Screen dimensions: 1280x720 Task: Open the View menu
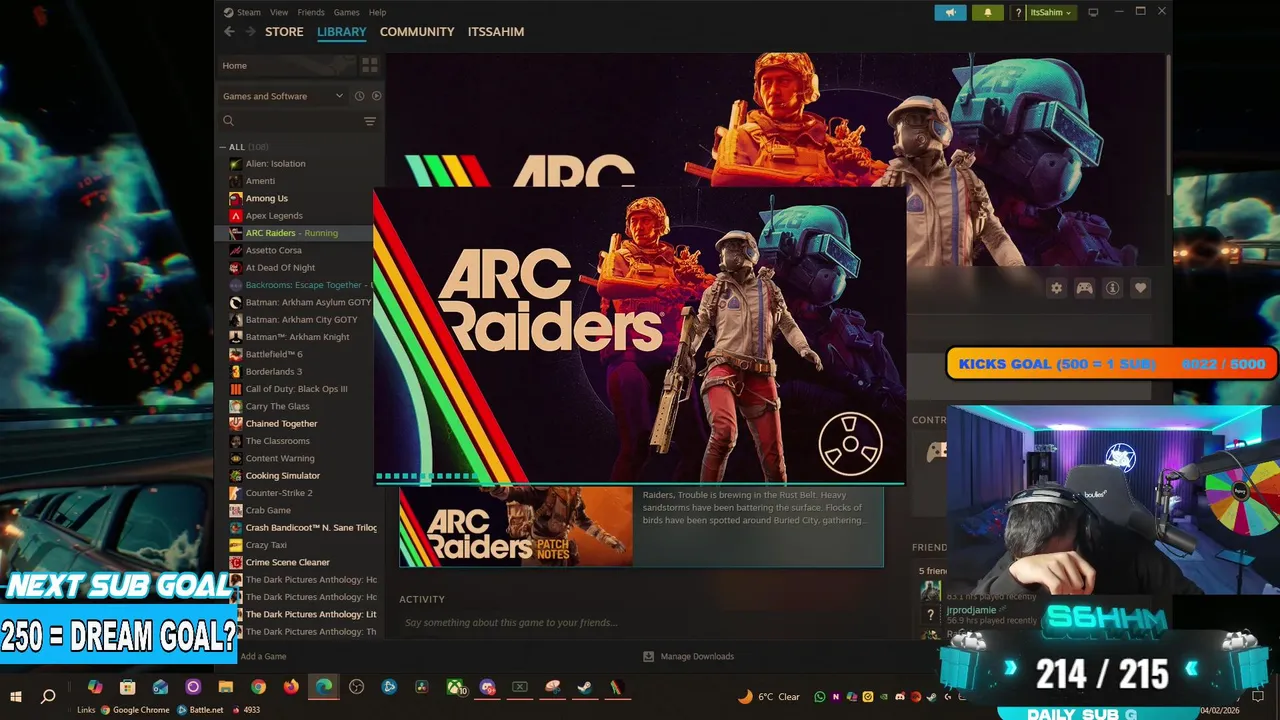(279, 12)
